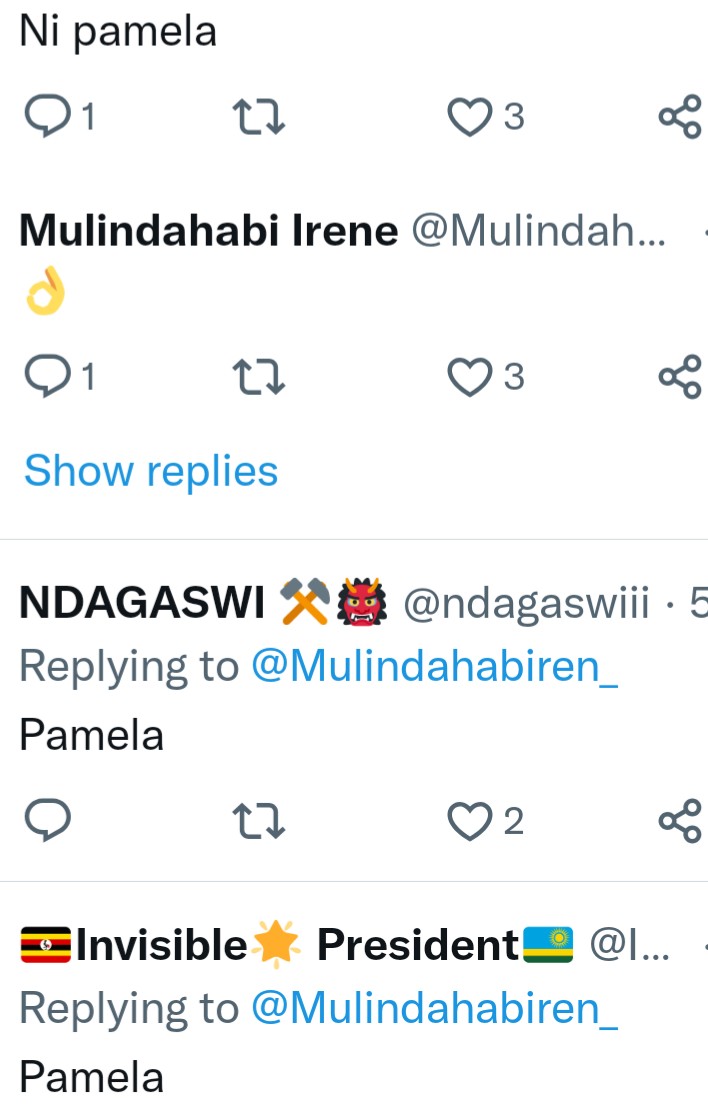The width and height of the screenshot is (708, 1108).
Task: Open NDAGASWI's profile name
Action: (x=142, y=603)
